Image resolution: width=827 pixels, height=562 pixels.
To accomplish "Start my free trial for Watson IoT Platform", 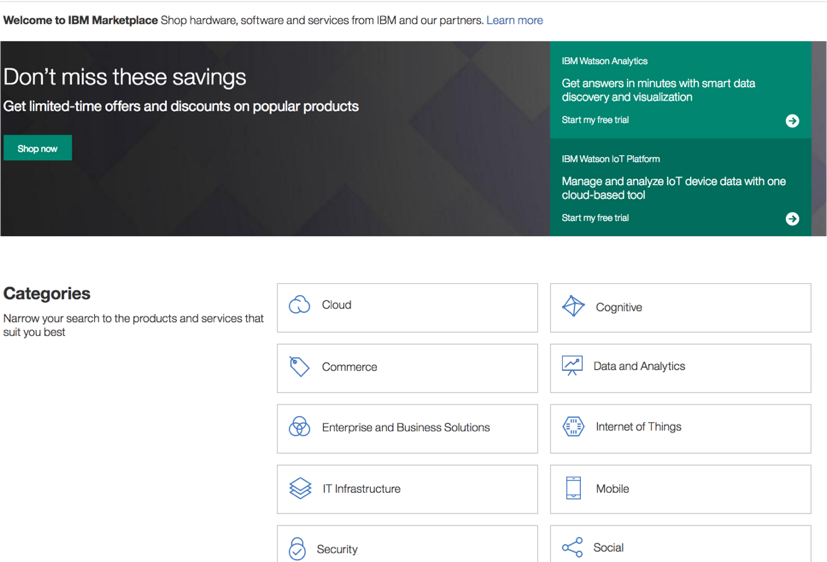I will tap(595, 218).
